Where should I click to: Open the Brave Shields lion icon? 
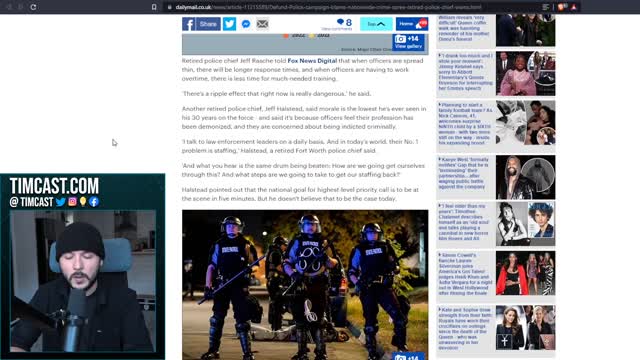coord(562,7)
